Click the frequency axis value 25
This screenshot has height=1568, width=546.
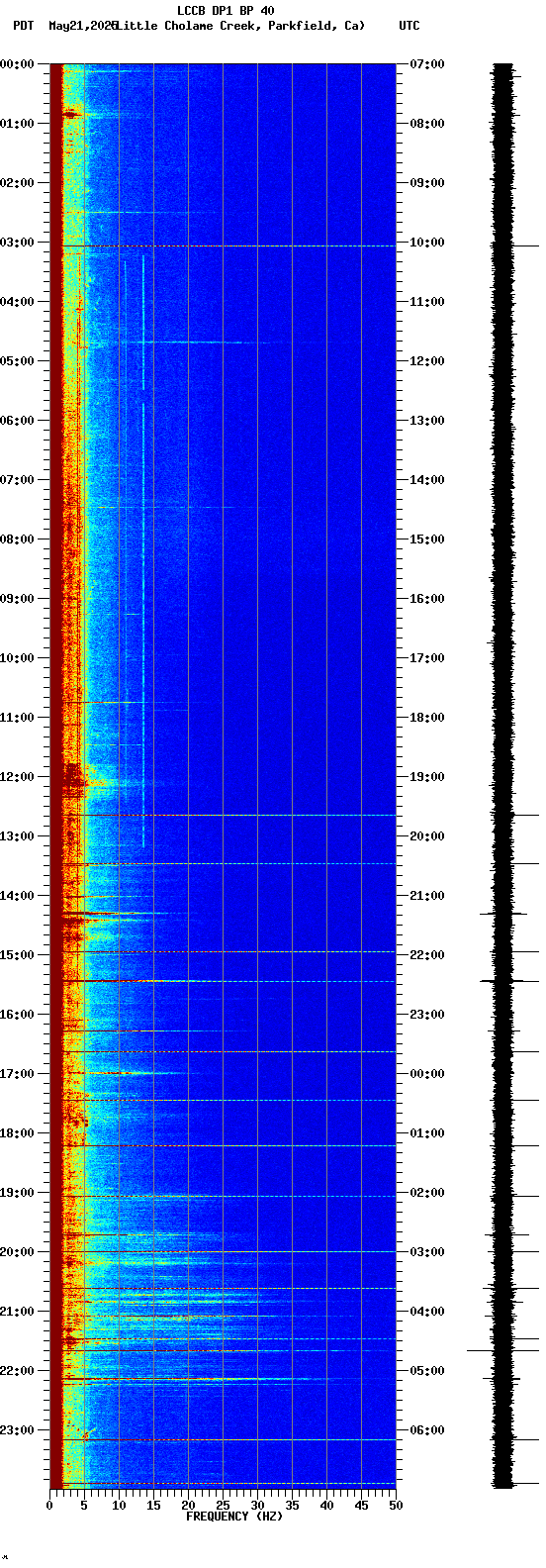click(223, 1506)
